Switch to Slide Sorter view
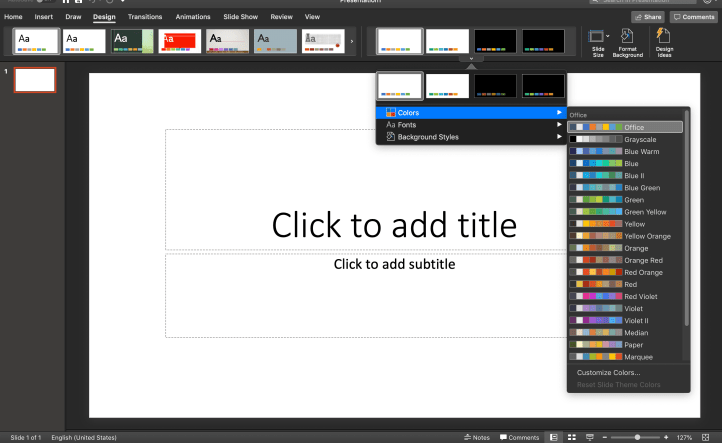Image resolution: width=722 pixels, height=443 pixels. click(x=572, y=437)
